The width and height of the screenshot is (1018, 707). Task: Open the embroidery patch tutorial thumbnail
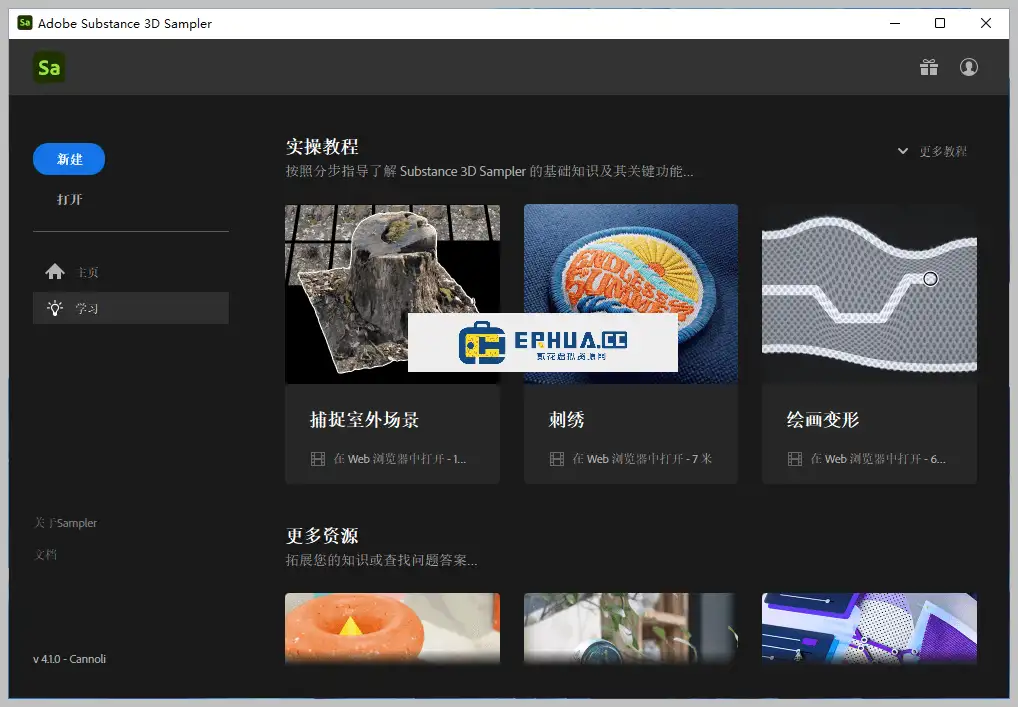click(x=630, y=270)
